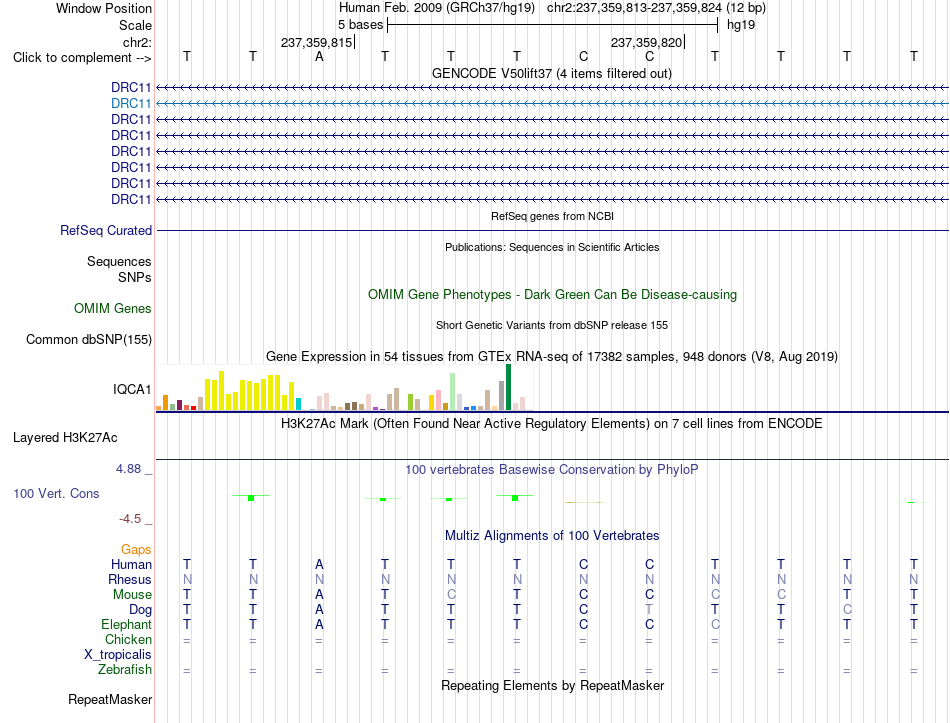
Task: Click the faded C in the Elephant alignment row
Action: click(x=715, y=624)
